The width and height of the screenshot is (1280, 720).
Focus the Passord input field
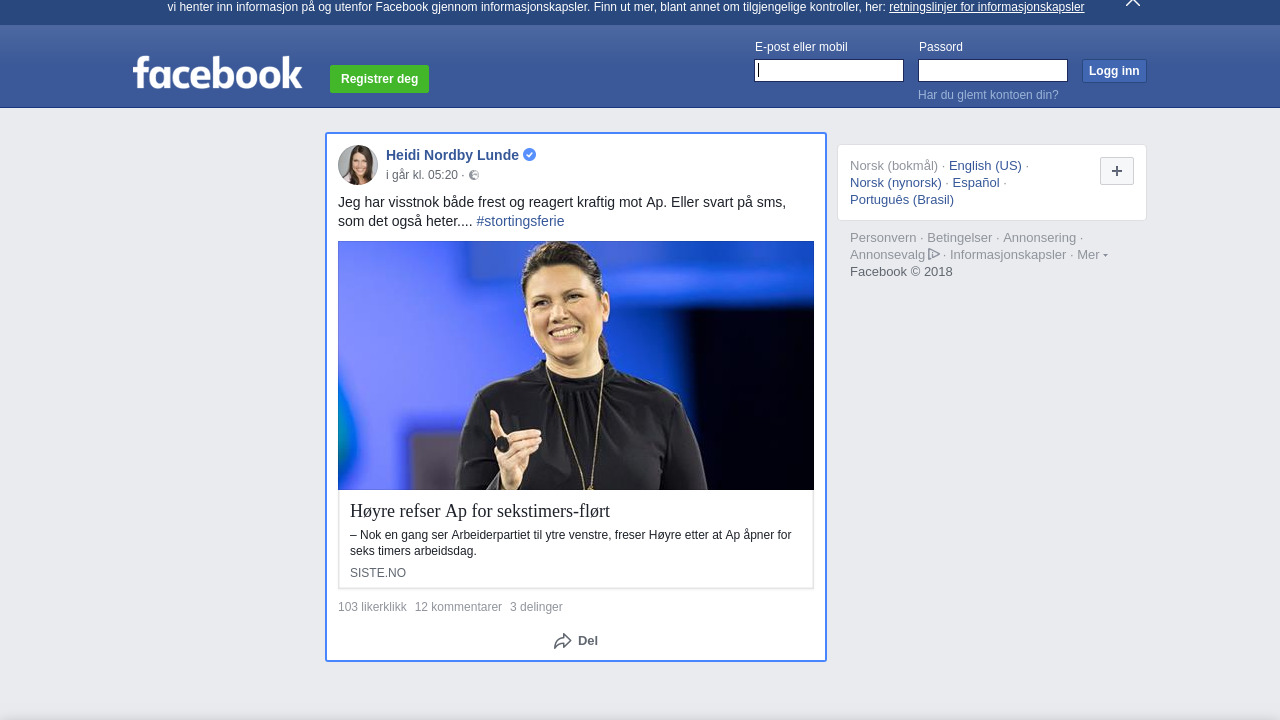click(993, 70)
